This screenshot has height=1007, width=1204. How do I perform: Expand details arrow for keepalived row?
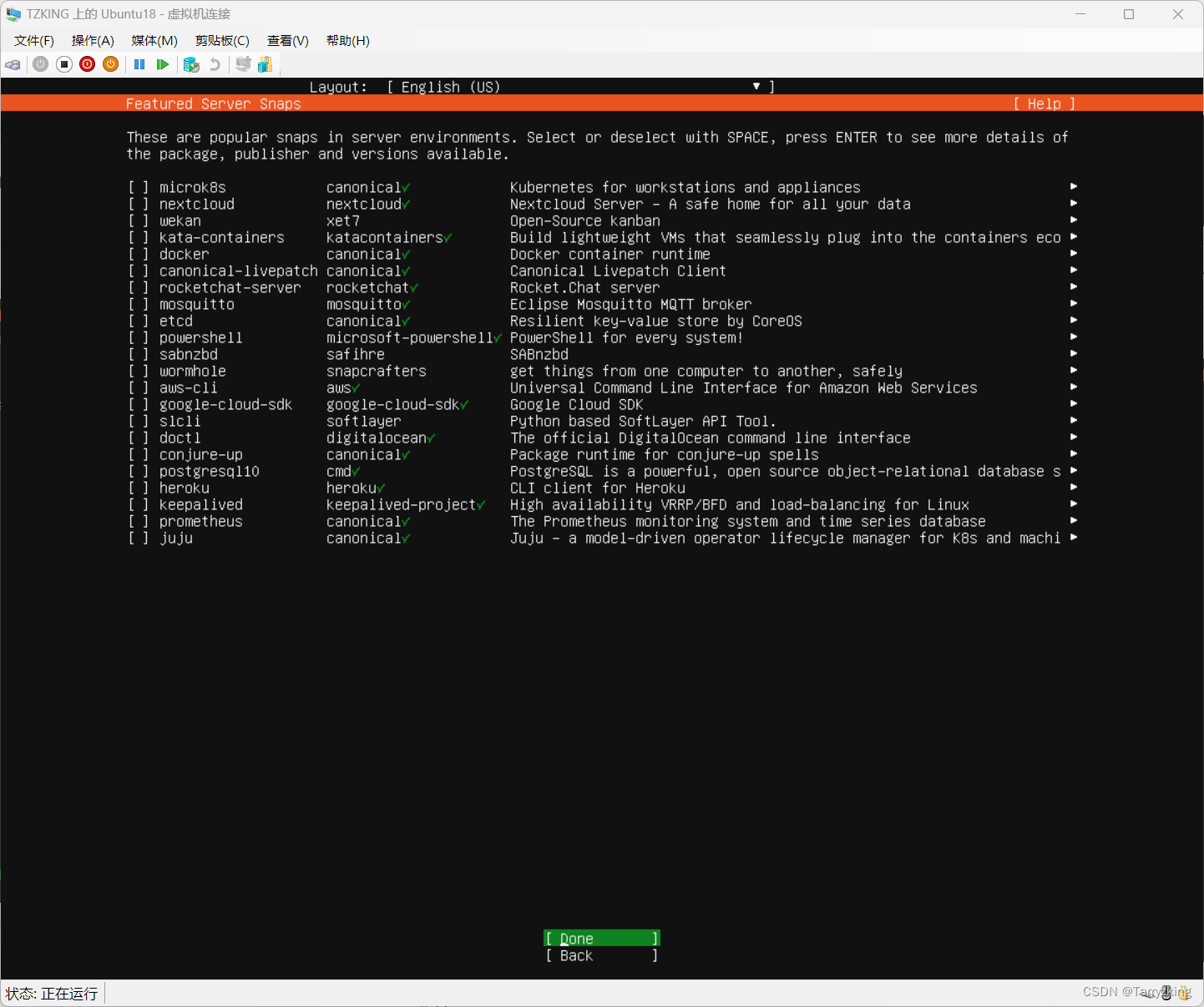point(1074,504)
